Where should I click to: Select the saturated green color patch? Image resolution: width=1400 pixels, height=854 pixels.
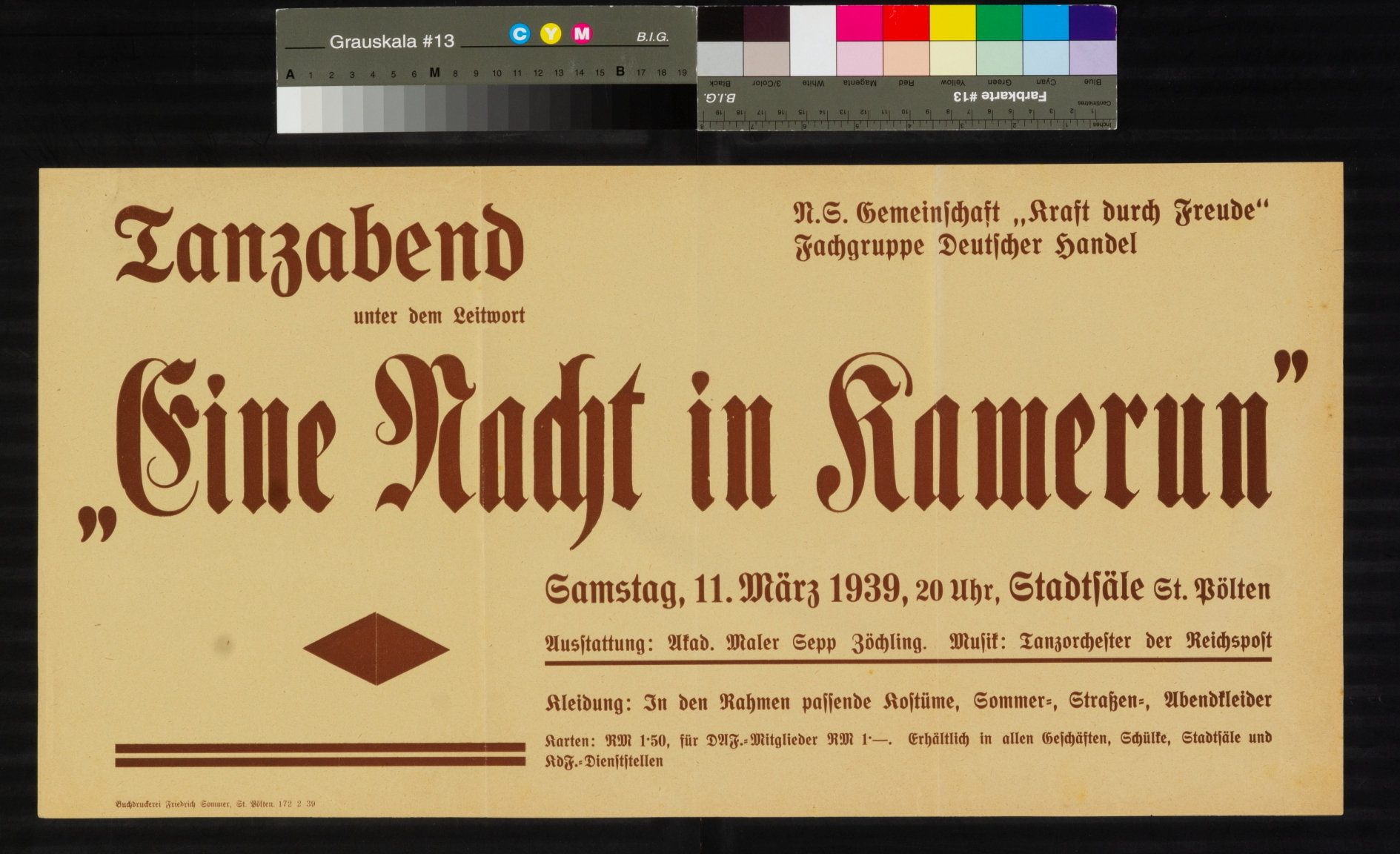999,24
